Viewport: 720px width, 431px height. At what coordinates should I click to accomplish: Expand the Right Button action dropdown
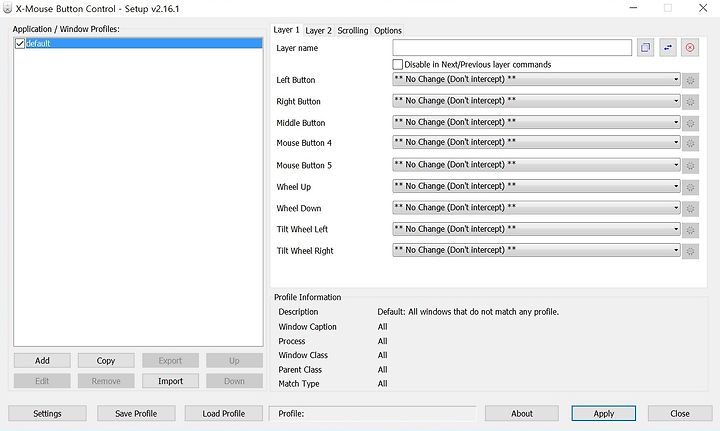[x=536, y=101]
